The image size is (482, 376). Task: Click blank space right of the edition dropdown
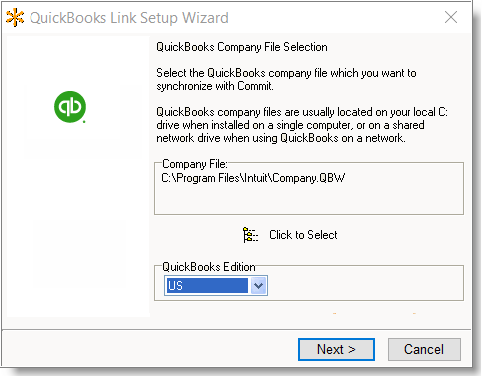[x=365, y=286]
